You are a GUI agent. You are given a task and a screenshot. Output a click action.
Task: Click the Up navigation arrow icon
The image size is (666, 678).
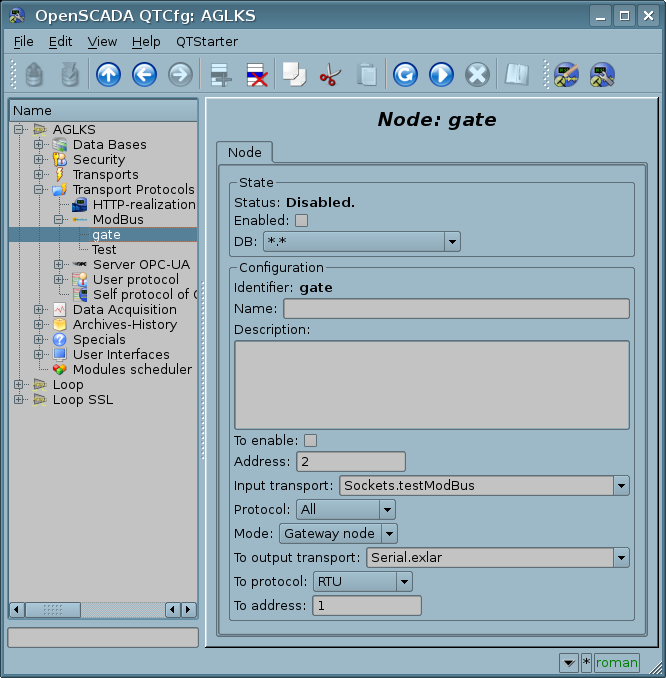pyautogui.click(x=108, y=75)
